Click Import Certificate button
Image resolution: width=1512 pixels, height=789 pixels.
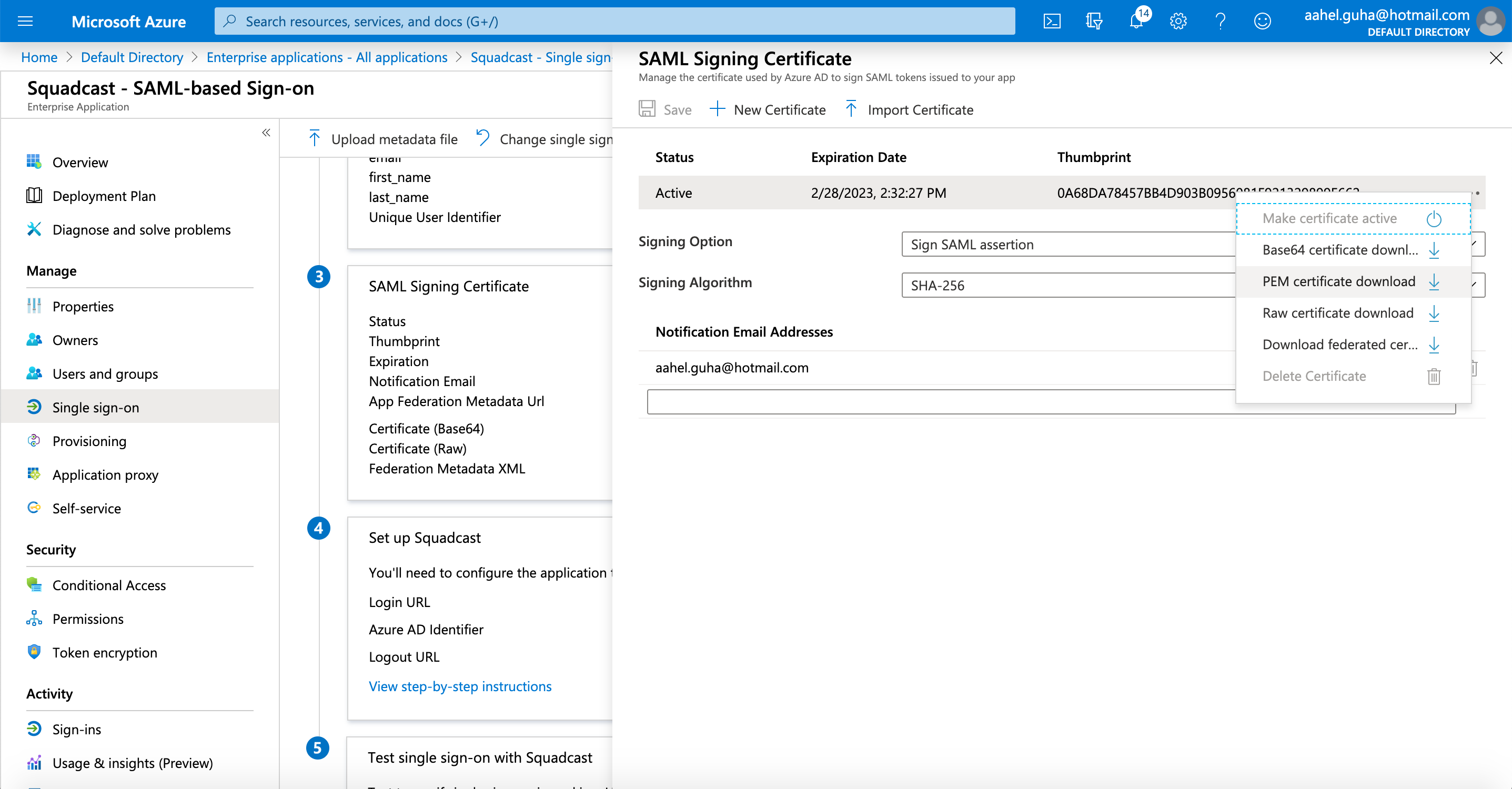pos(909,110)
